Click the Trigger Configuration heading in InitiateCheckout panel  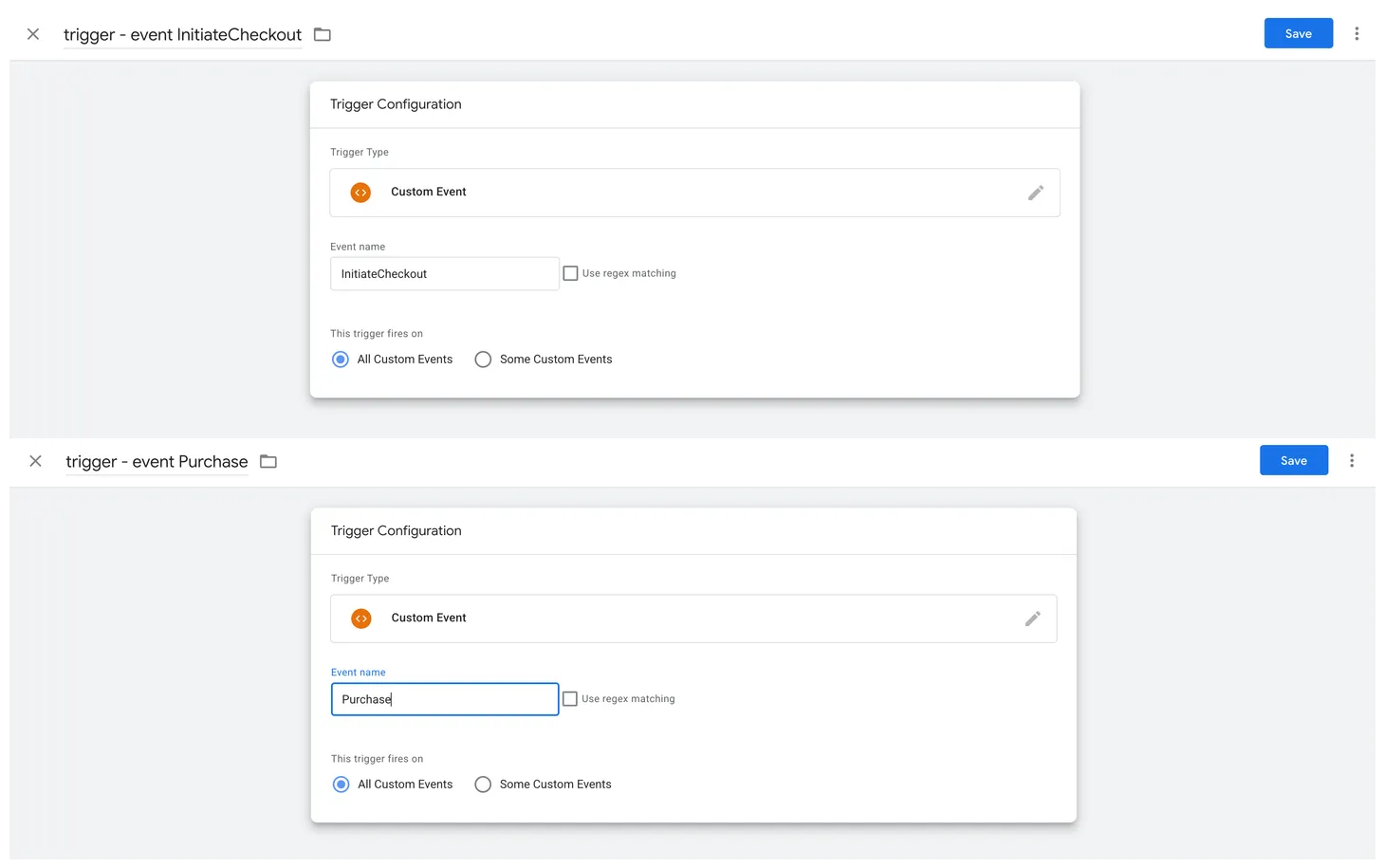click(x=396, y=104)
